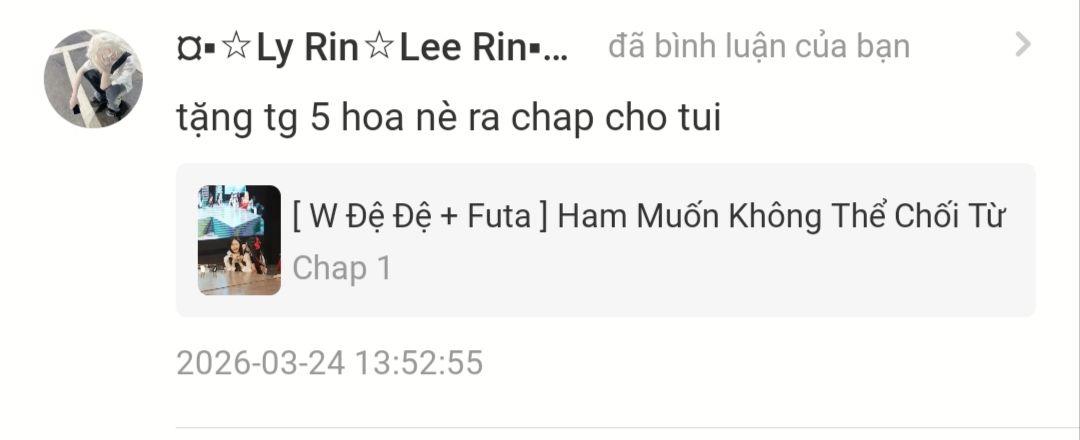Image resolution: width=1080 pixels, height=440 pixels.
Task: Go to Chap 1 of the story
Action: tap(342, 268)
